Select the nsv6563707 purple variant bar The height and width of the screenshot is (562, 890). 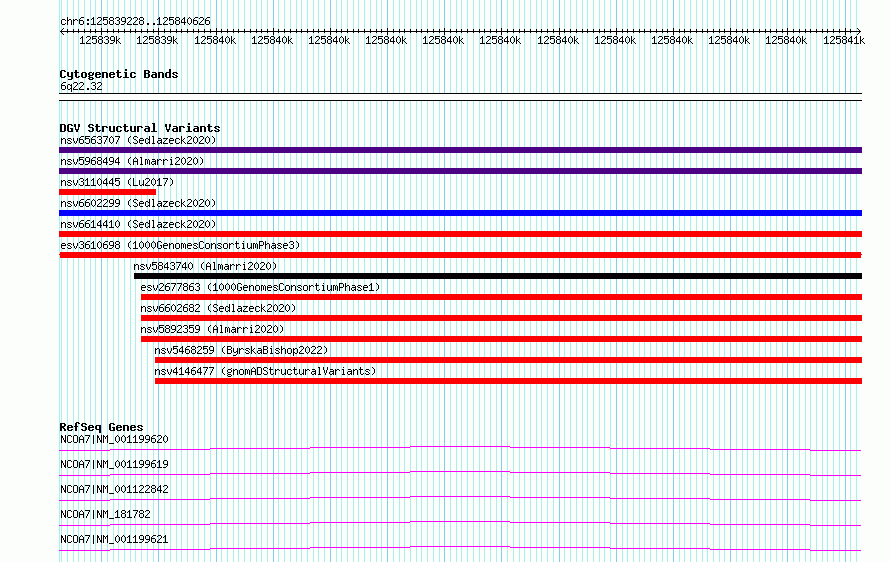[460, 150]
